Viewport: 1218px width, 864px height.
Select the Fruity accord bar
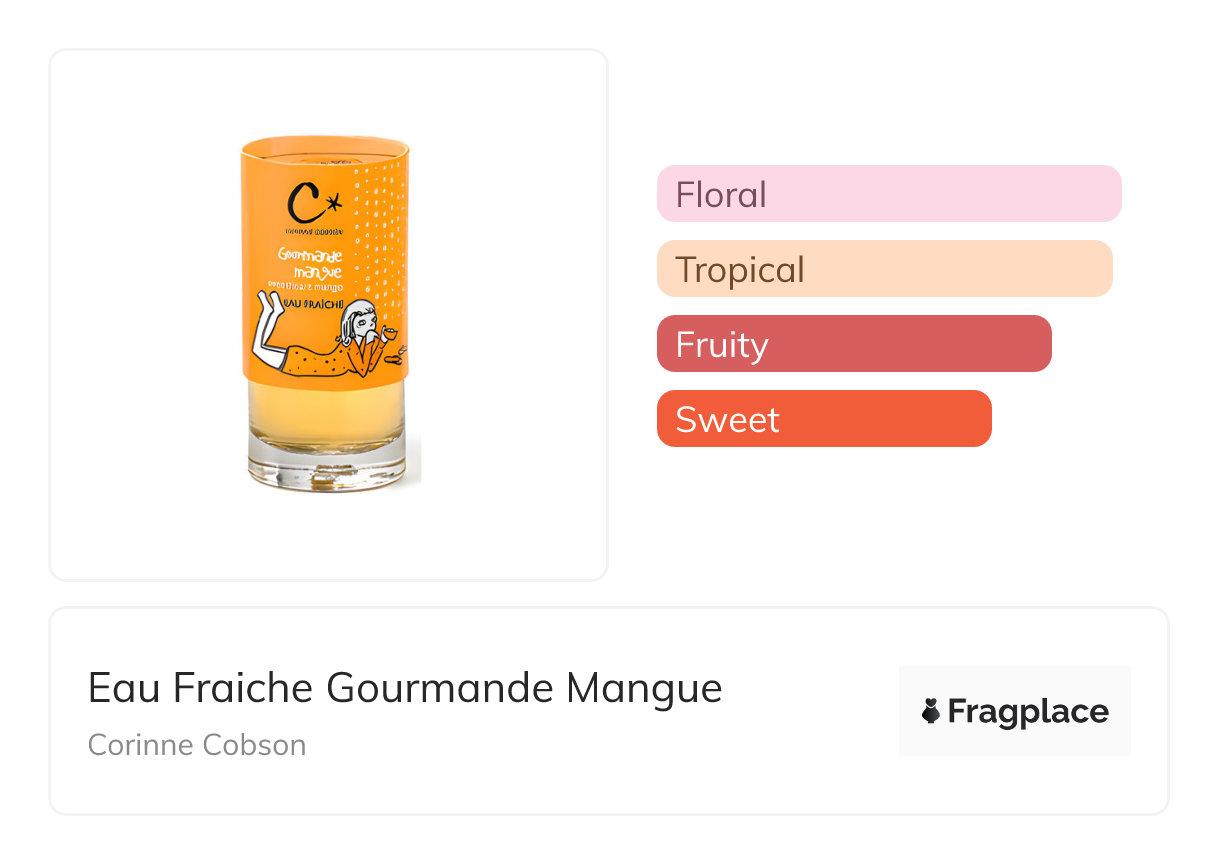pos(853,344)
